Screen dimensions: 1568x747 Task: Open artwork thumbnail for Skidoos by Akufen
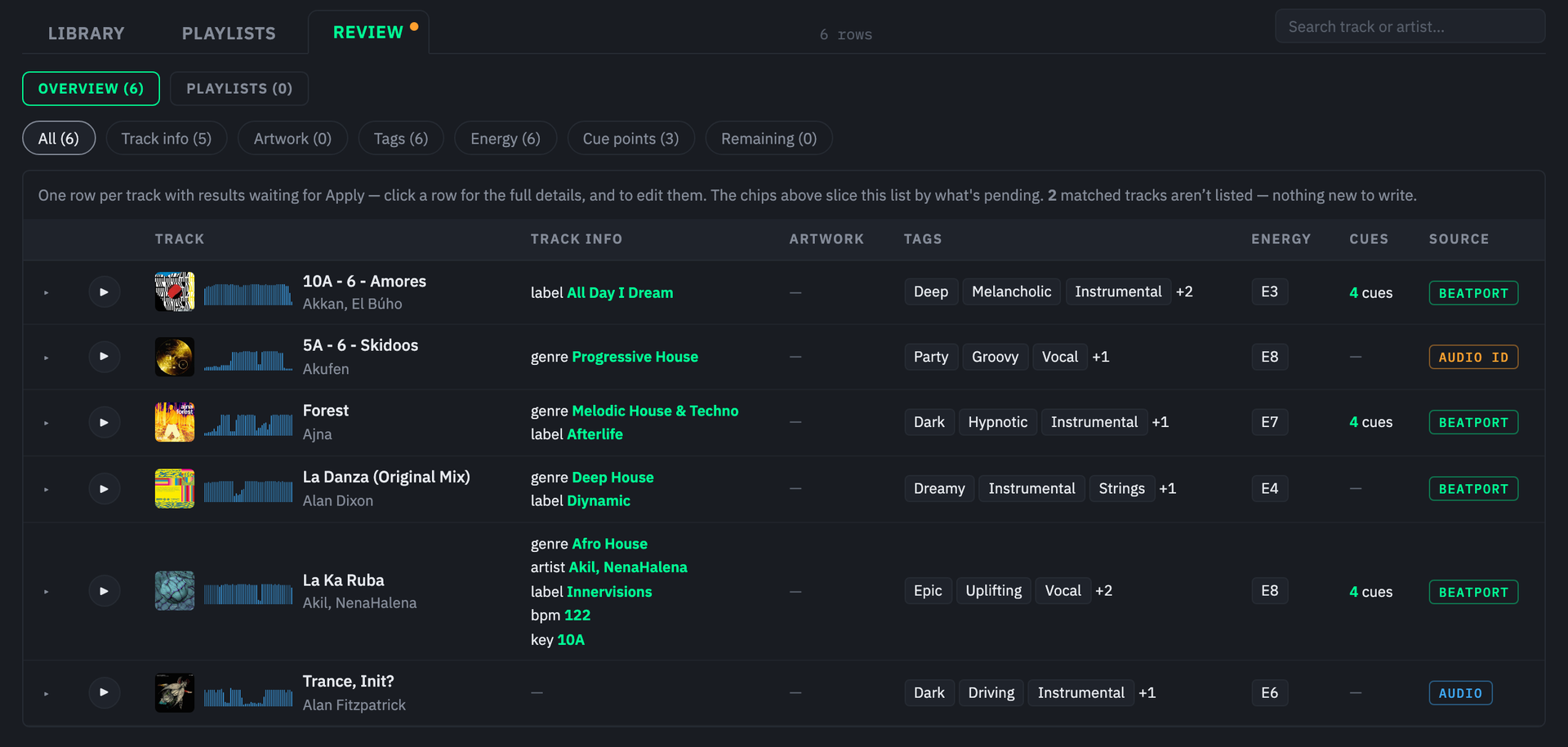175,357
